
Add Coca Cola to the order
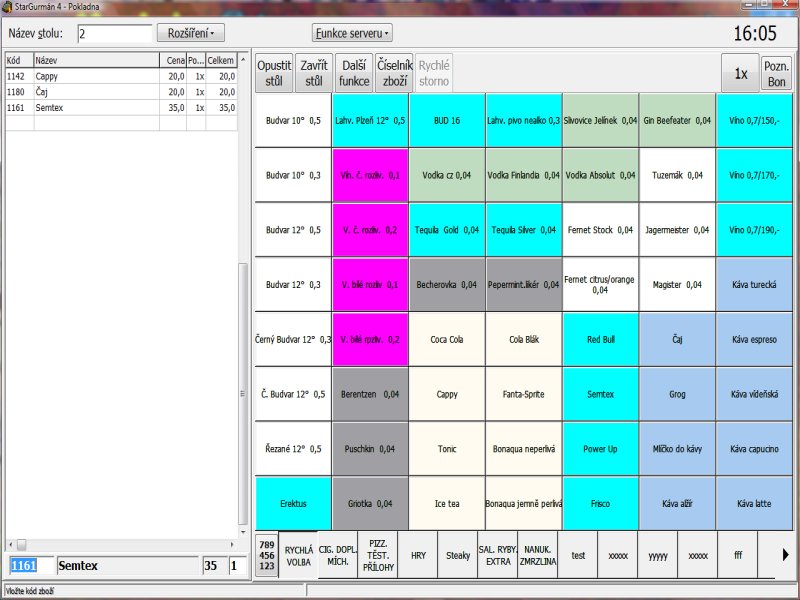coord(447,339)
